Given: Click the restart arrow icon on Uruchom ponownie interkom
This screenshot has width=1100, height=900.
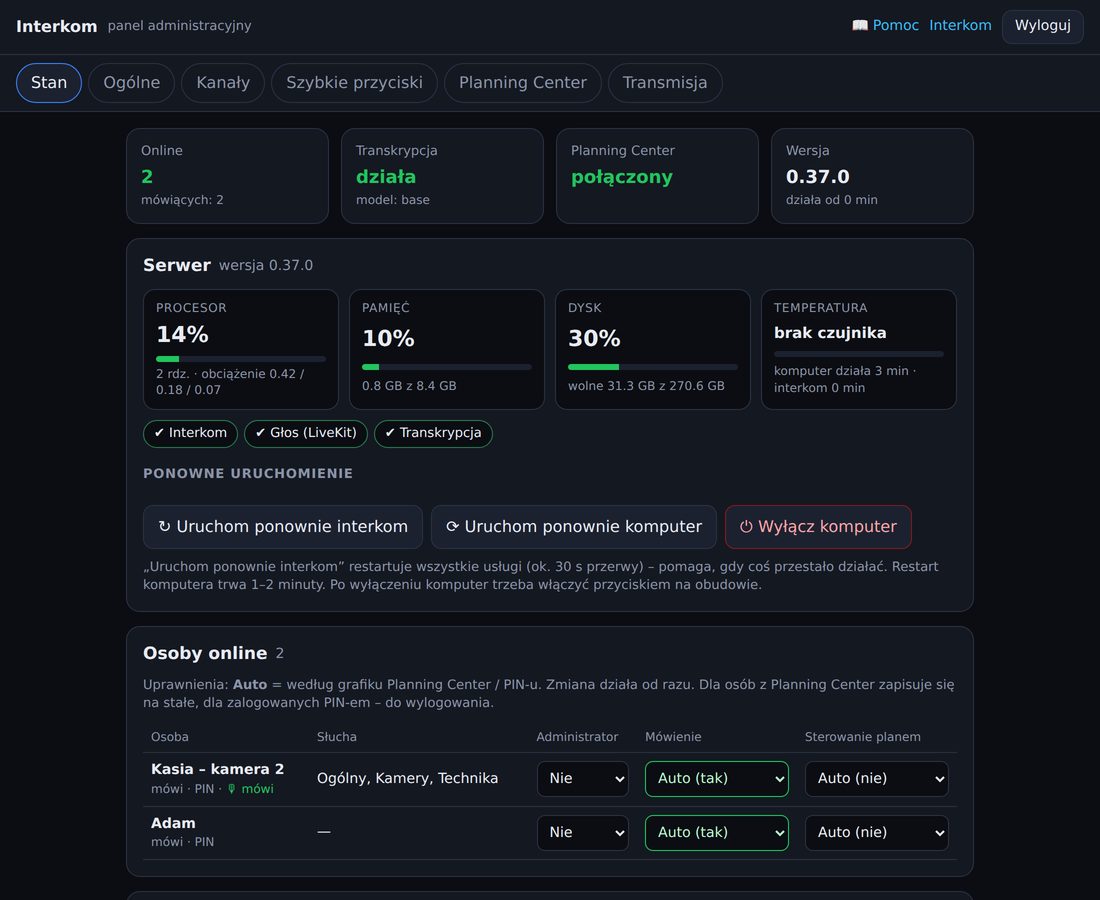Looking at the screenshot, I should (164, 526).
